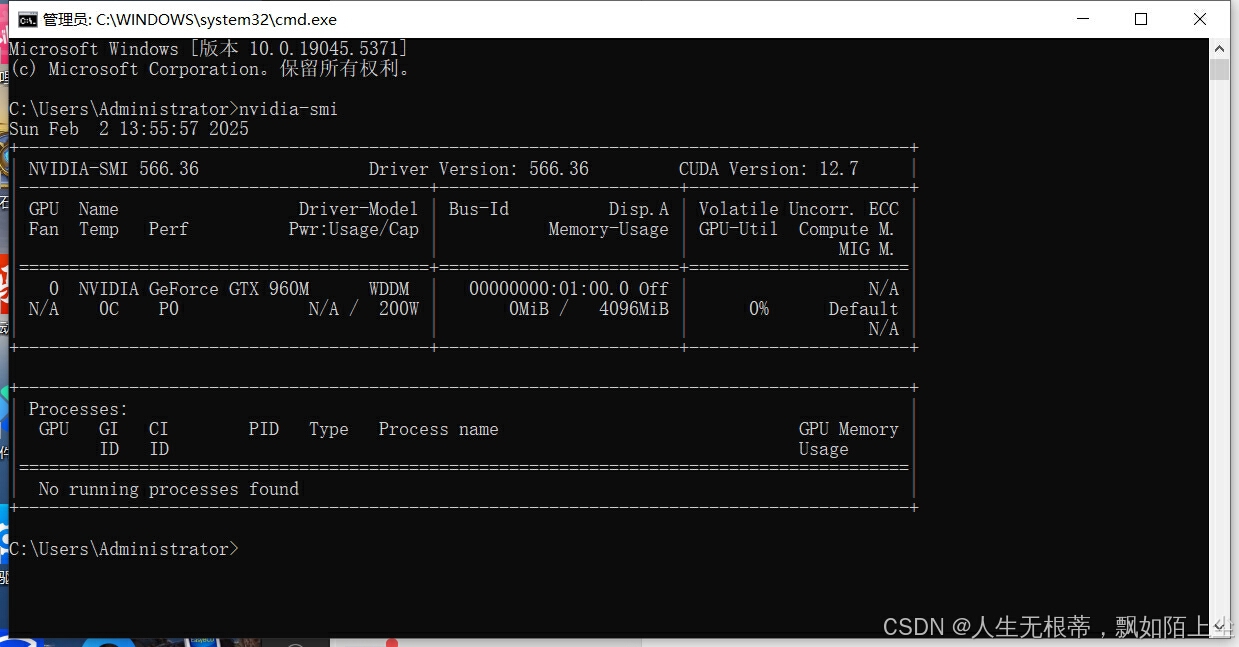This screenshot has width=1239, height=647.
Task: Click the 'GPU-Util' column header
Action: click(738, 229)
